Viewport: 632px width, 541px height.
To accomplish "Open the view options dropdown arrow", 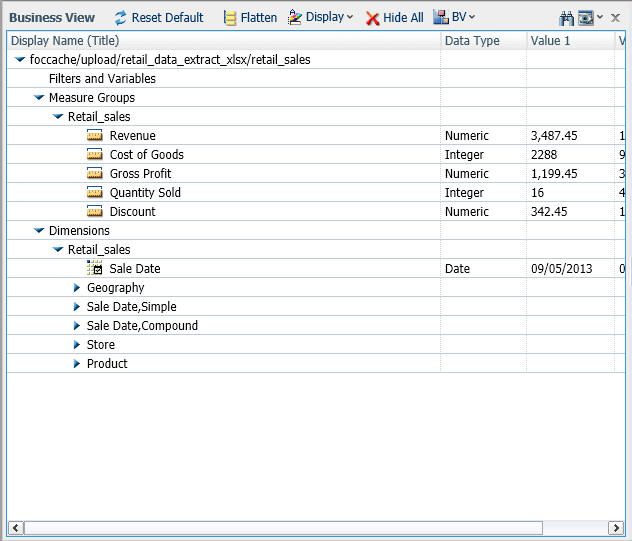I will tap(600, 17).
